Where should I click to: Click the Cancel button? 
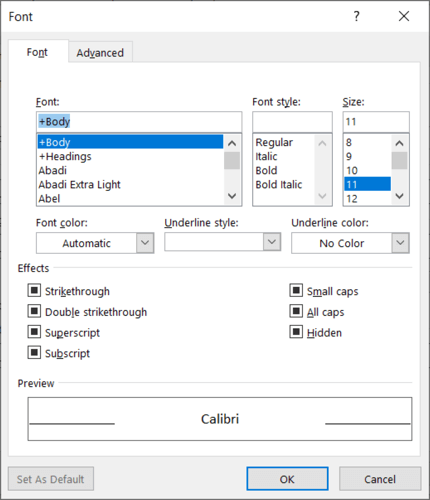click(380, 479)
